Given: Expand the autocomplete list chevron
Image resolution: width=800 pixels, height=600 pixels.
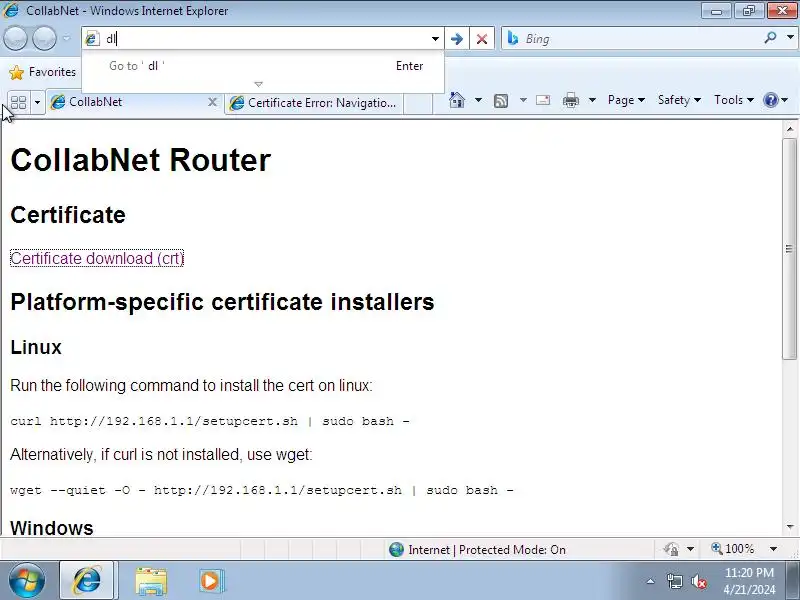Looking at the screenshot, I should coord(259,84).
